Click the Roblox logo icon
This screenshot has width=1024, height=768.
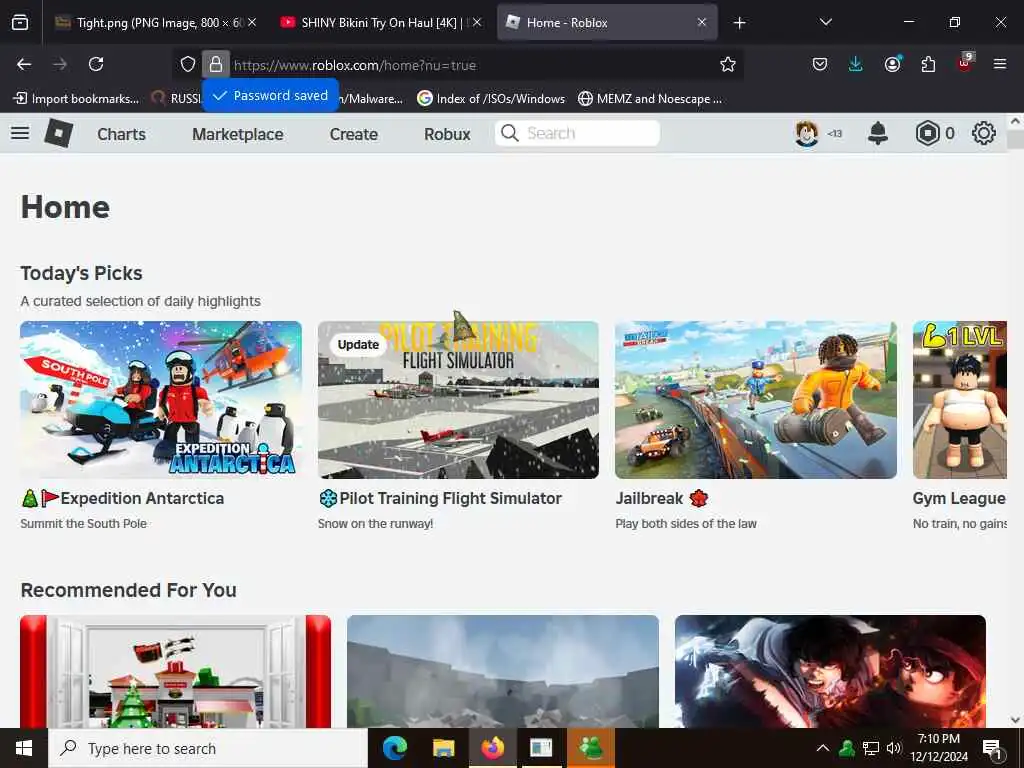(x=59, y=133)
